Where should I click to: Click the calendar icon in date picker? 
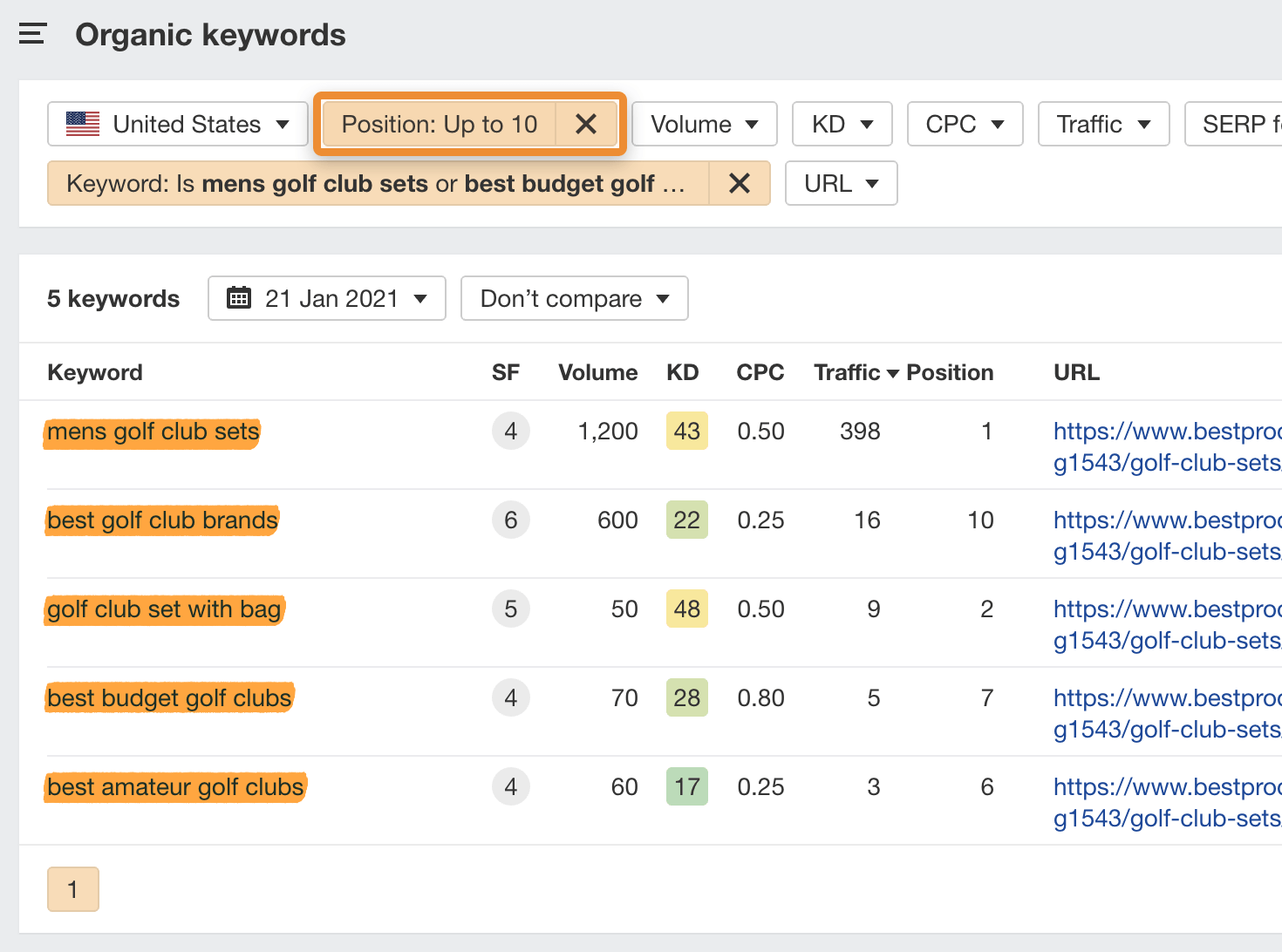pos(239,298)
